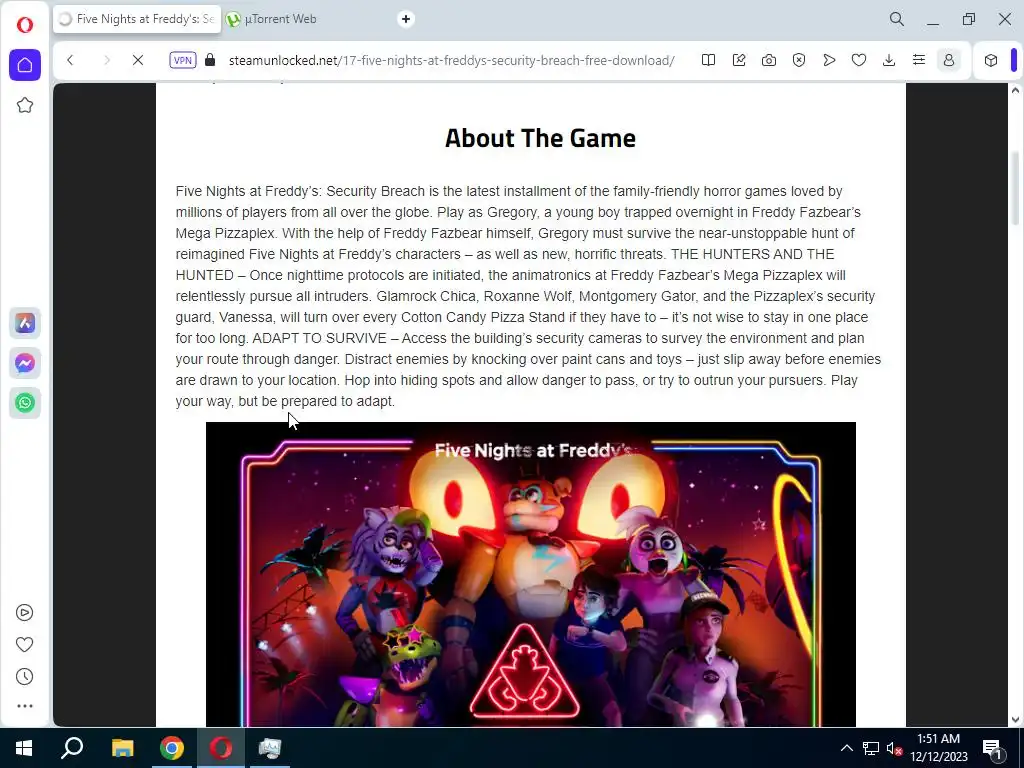Click the edit page note icon
The image size is (1024, 768).
point(739,60)
